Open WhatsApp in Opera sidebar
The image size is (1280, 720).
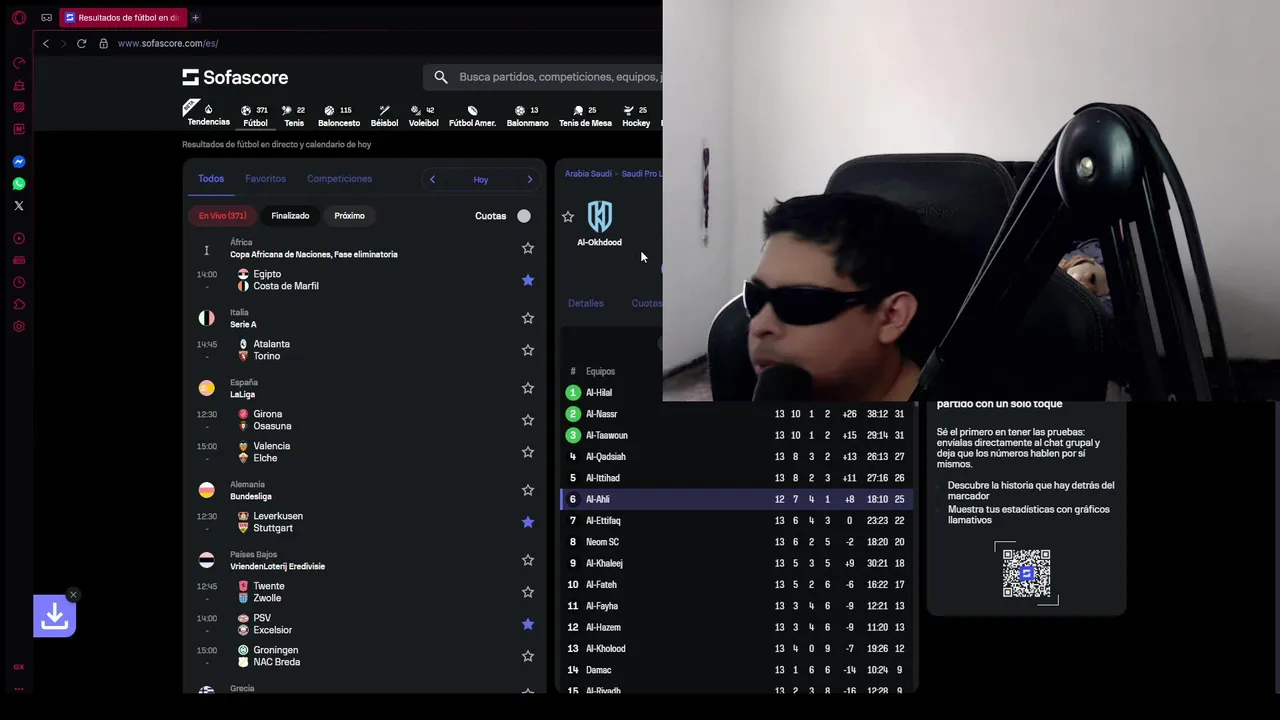point(18,184)
